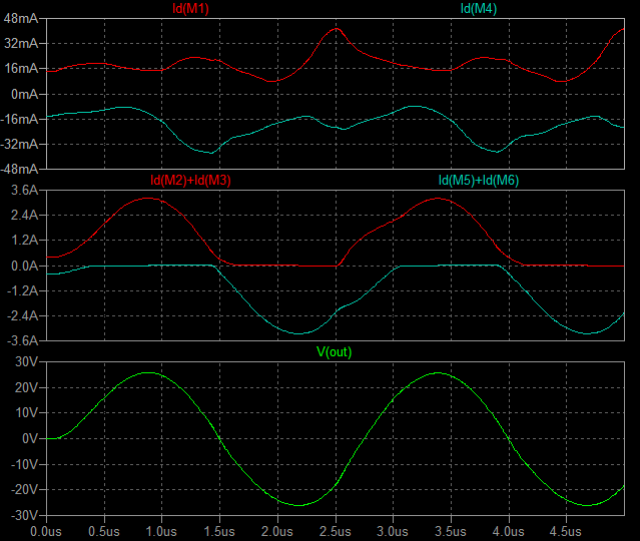Select the Id(M5)+Id(M6) trace label
640x541 pixels.
(478, 181)
